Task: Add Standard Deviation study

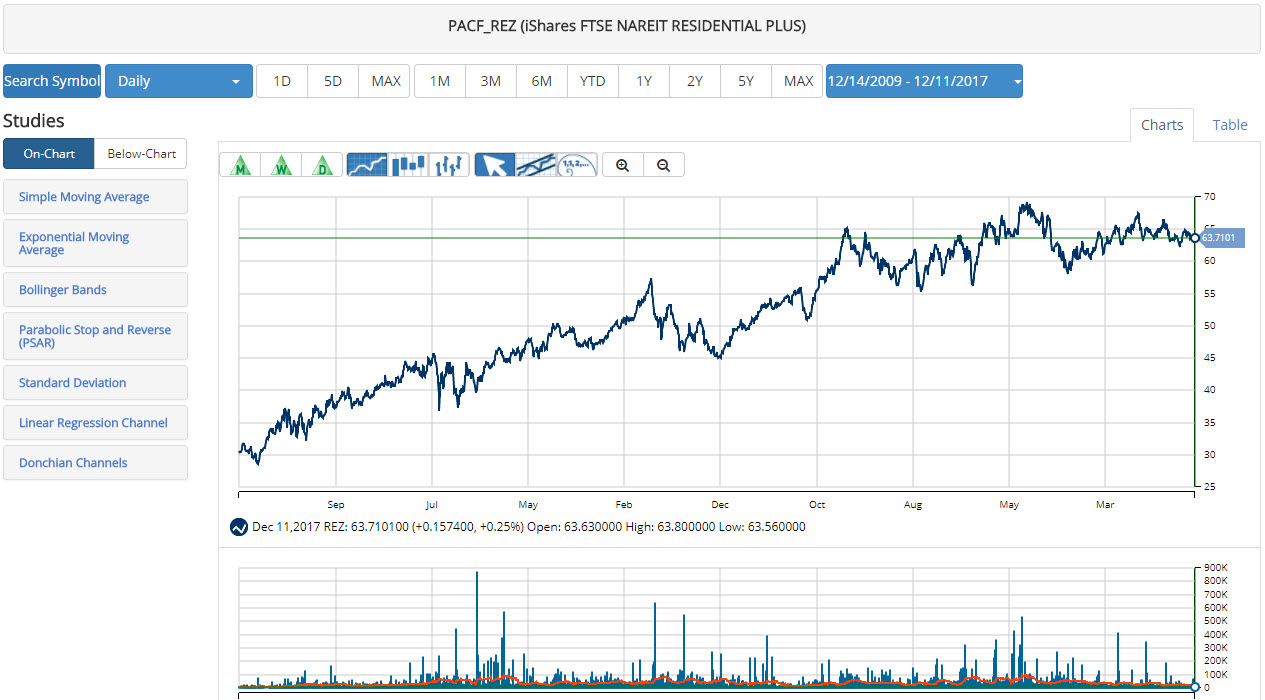Action: tap(95, 383)
